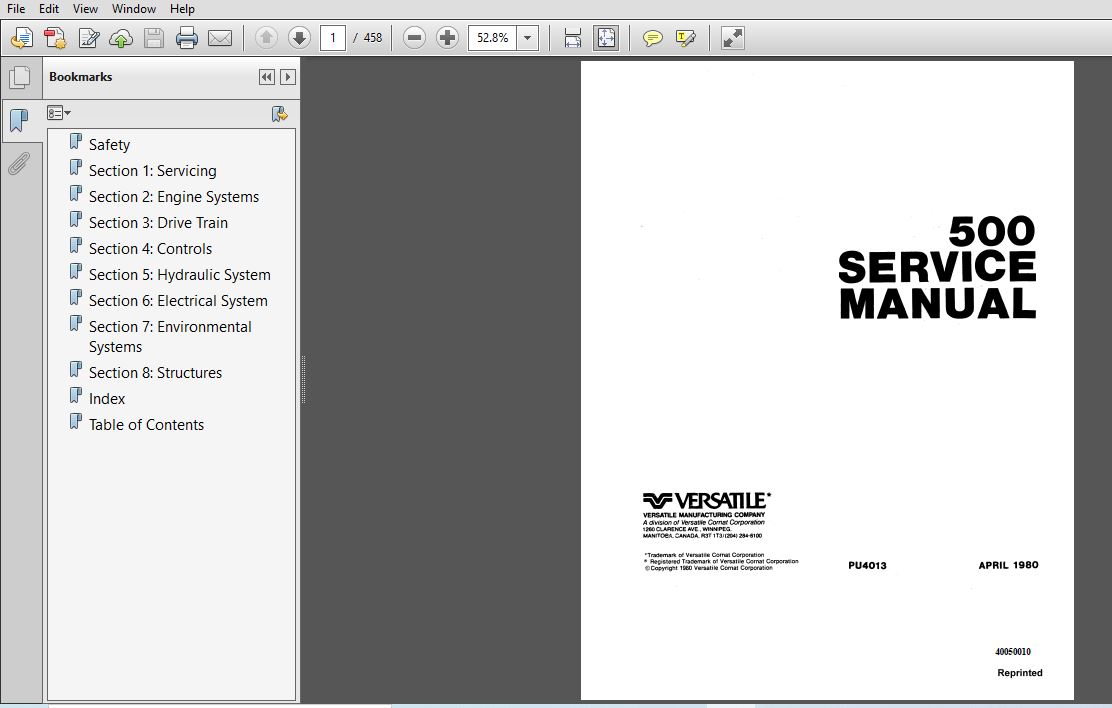The width and height of the screenshot is (1112, 708).
Task: Click the full screen read mode icon
Action: 733,38
